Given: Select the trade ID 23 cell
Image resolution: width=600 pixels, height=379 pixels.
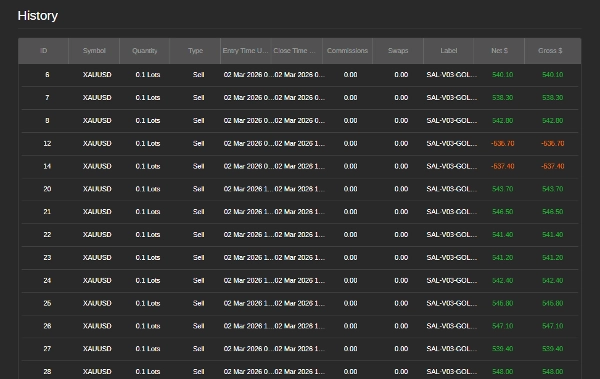Looking at the screenshot, I should (x=47, y=258).
